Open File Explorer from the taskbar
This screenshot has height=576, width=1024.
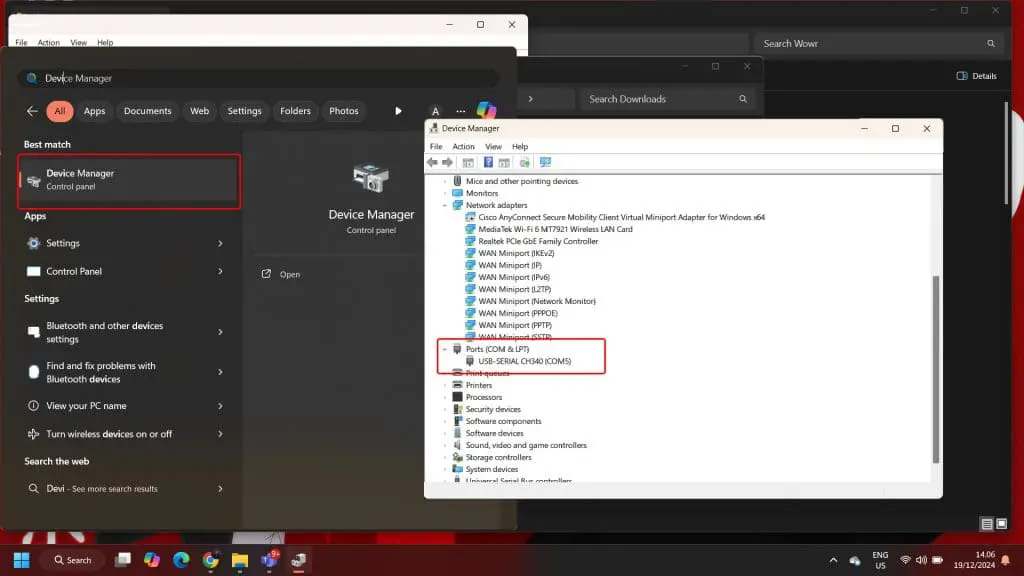click(240, 560)
